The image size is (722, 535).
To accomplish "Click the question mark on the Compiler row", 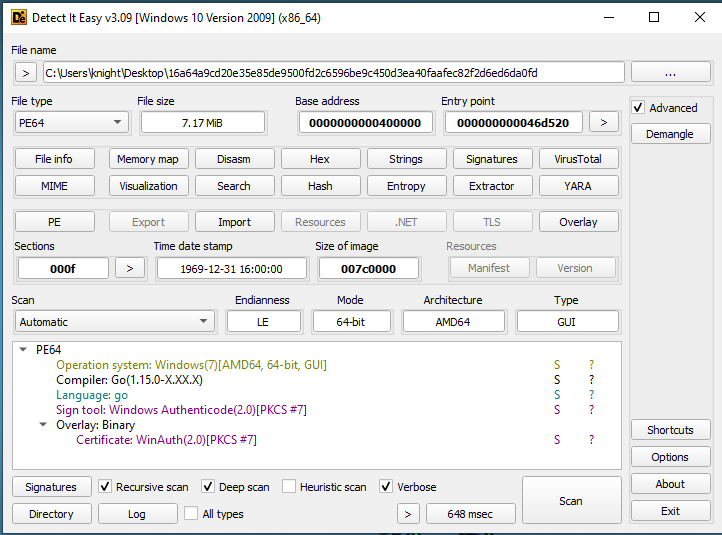I will click(592, 380).
